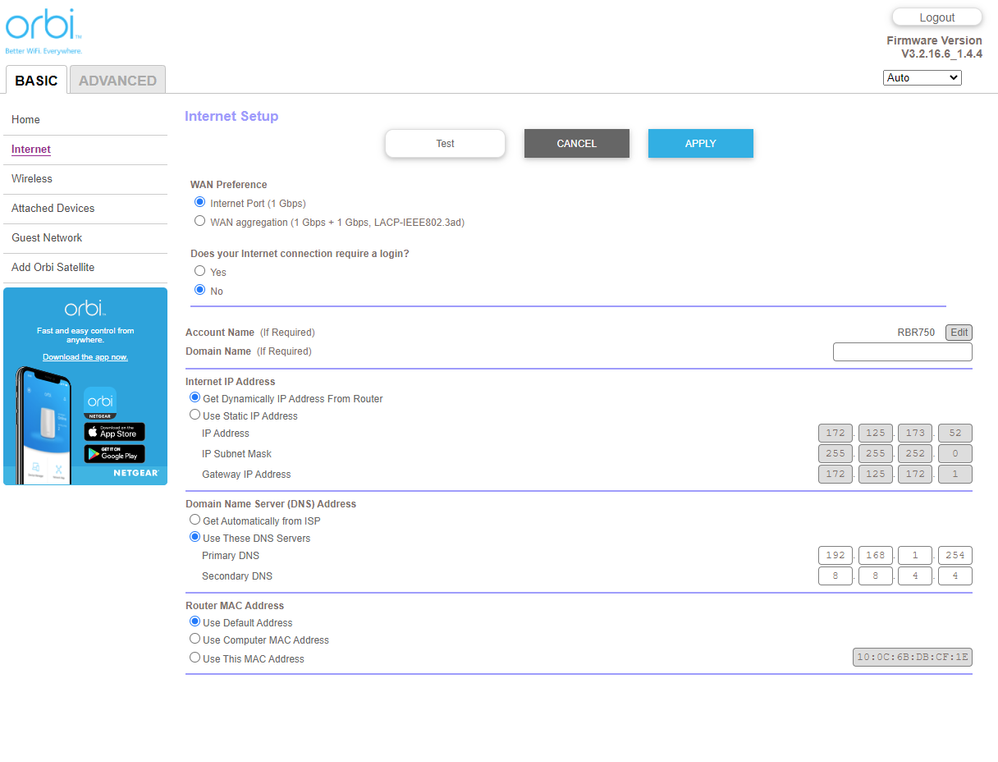Go to Guest Network settings
Viewport: 998px width, 762px height.
click(47, 238)
